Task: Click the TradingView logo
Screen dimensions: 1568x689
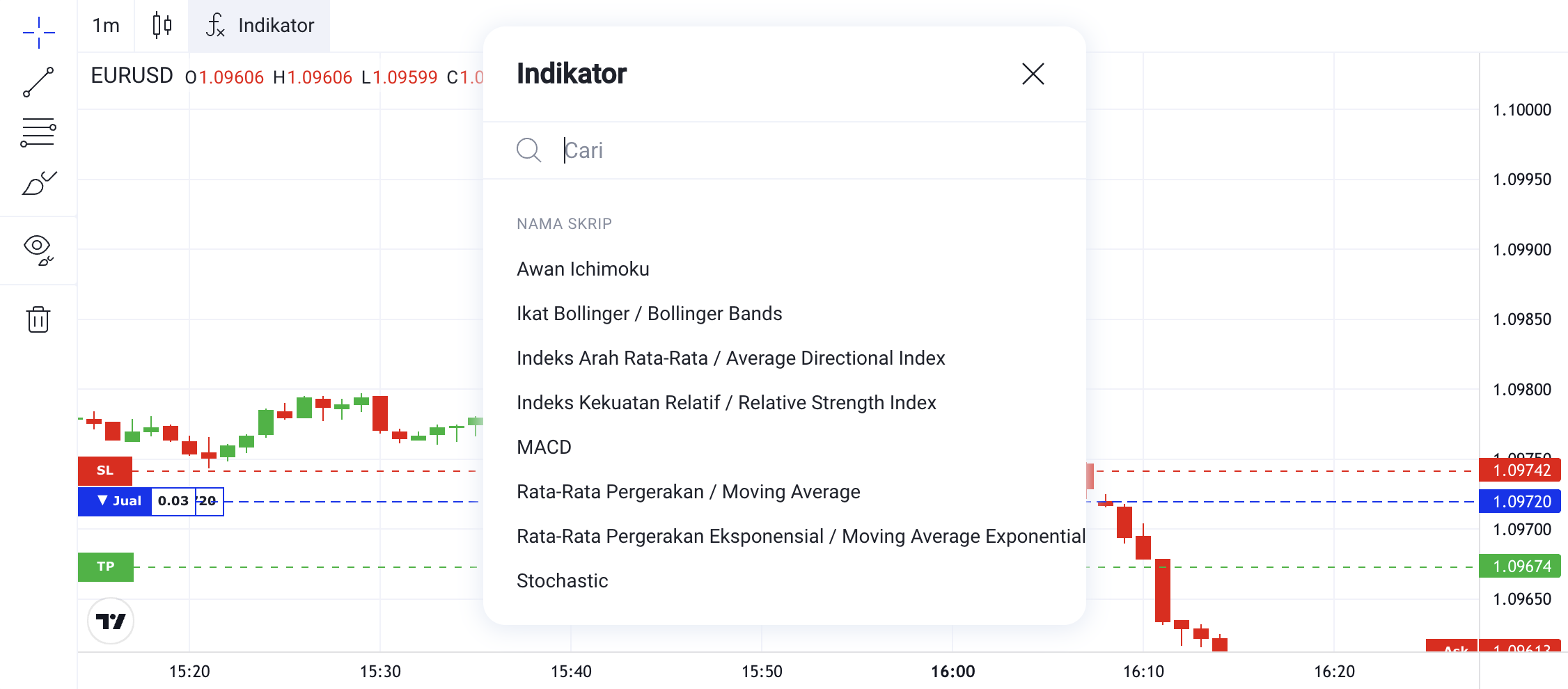Action: pos(111,621)
